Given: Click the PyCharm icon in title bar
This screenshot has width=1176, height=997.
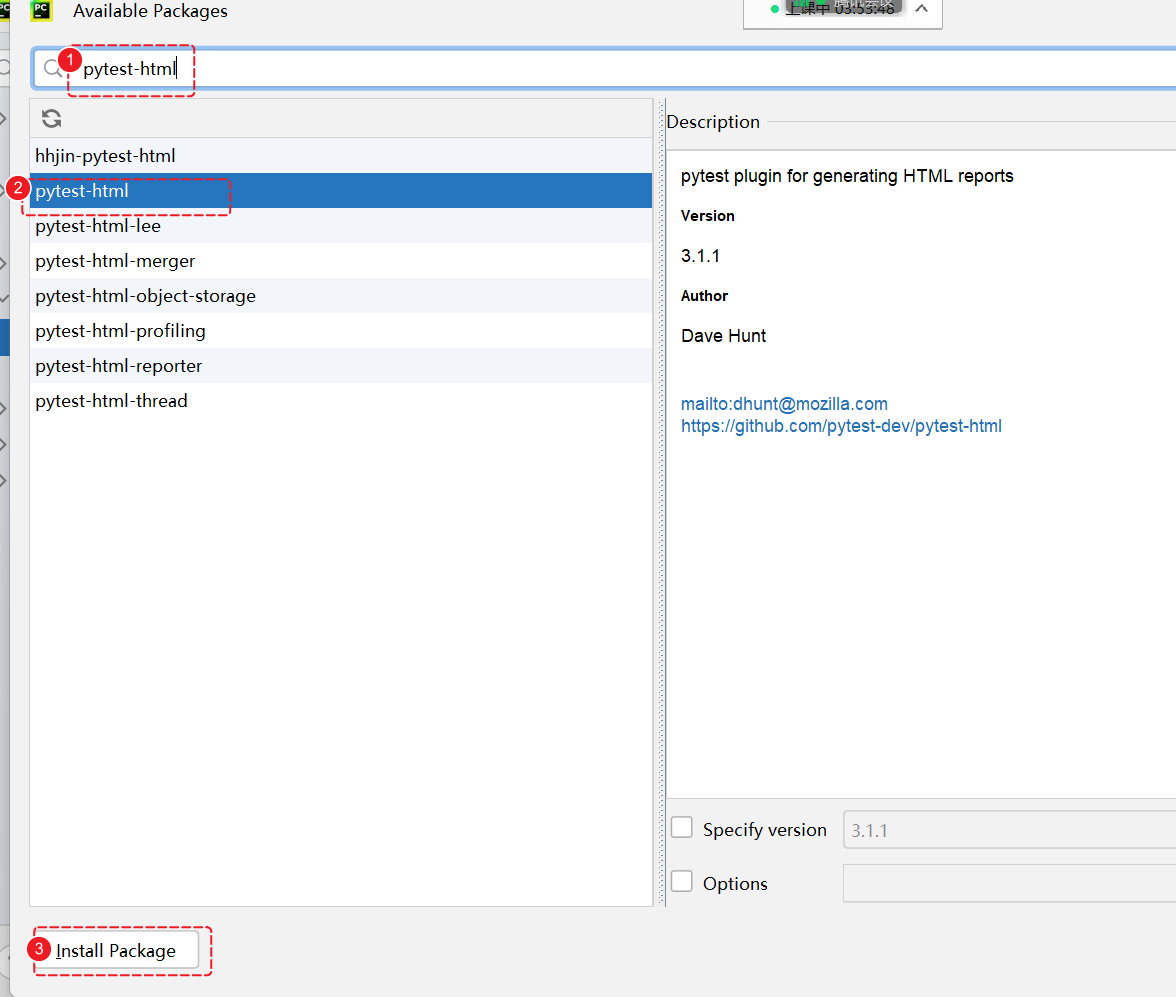Looking at the screenshot, I should pyautogui.click(x=41, y=11).
